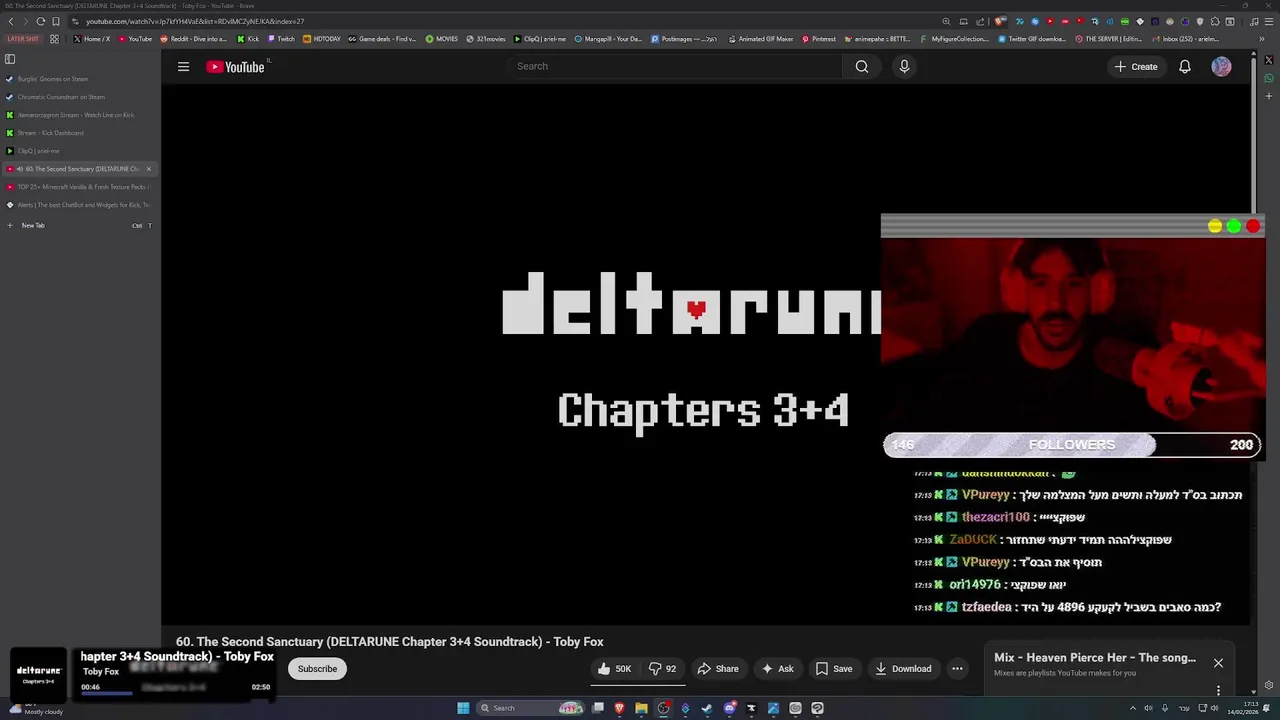
Task: Close the Second Sanctuary YouTube tab
Action: click(149, 169)
